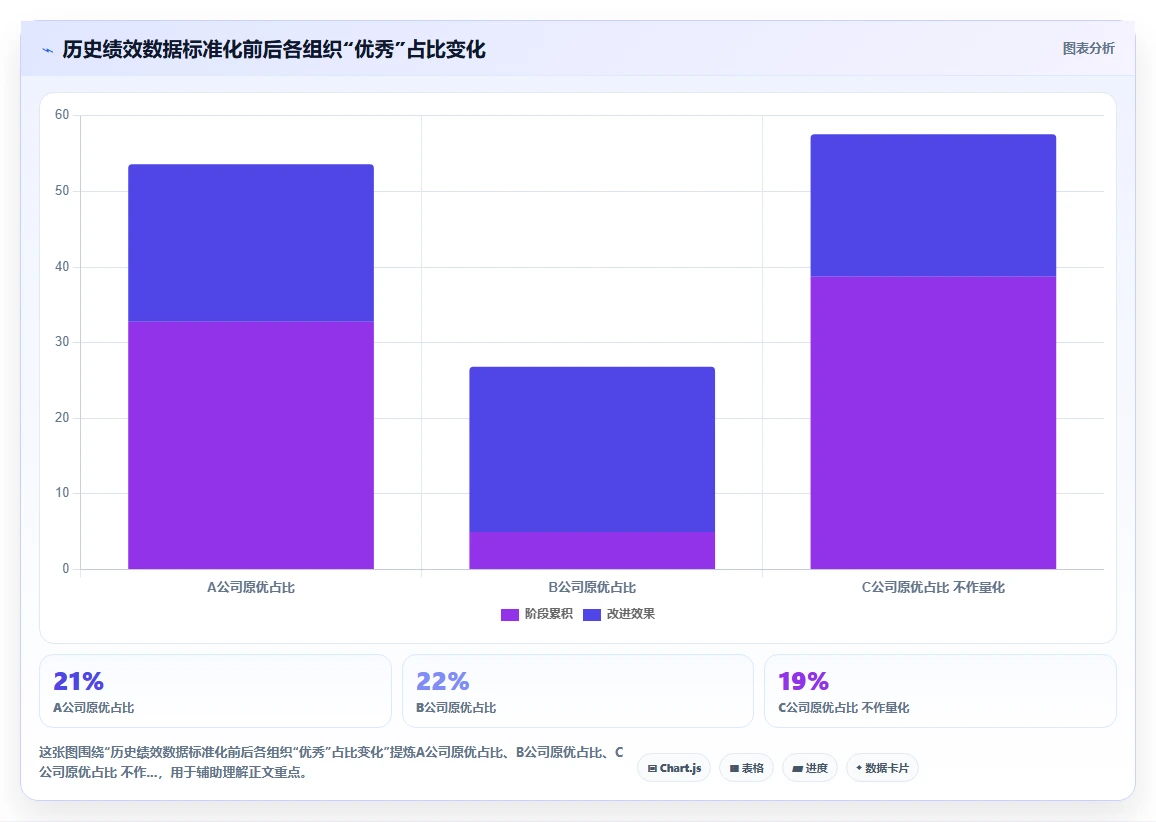The width and height of the screenshot is (1156, 822).
Task: Click the 阶段累积 legend label
Action: pos(549,614)
